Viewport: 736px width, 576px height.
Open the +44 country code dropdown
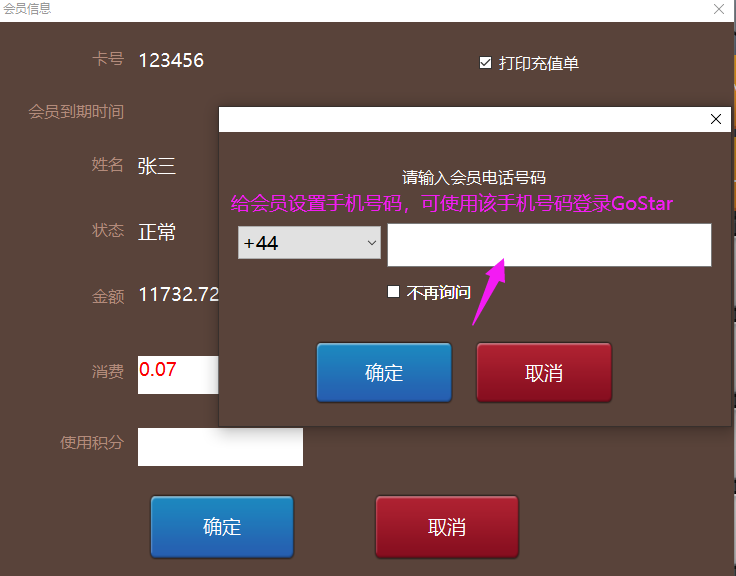click(309, 243)
